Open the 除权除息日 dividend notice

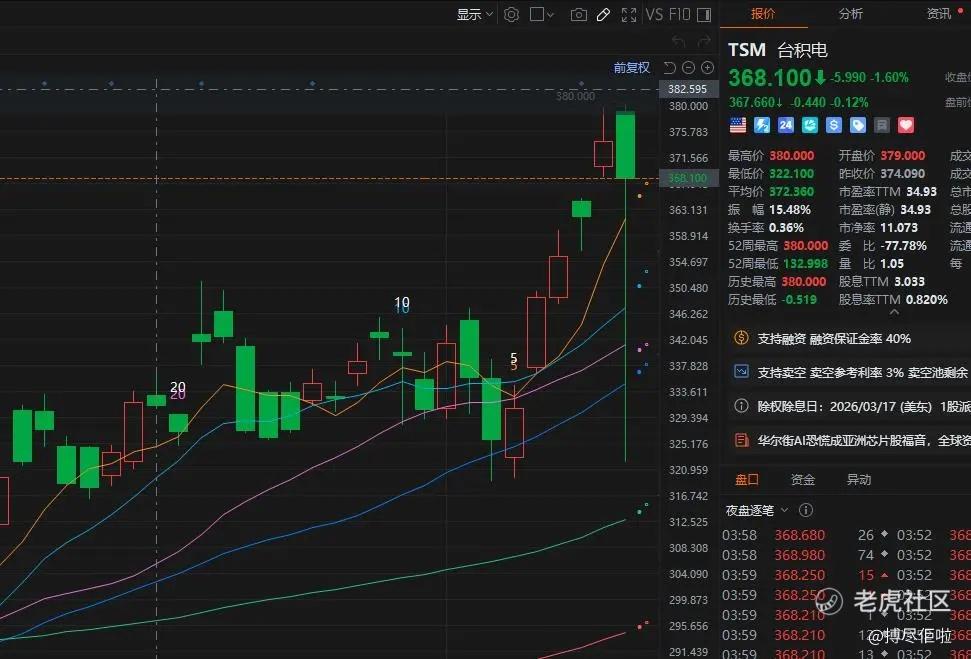tap(850, 406)
